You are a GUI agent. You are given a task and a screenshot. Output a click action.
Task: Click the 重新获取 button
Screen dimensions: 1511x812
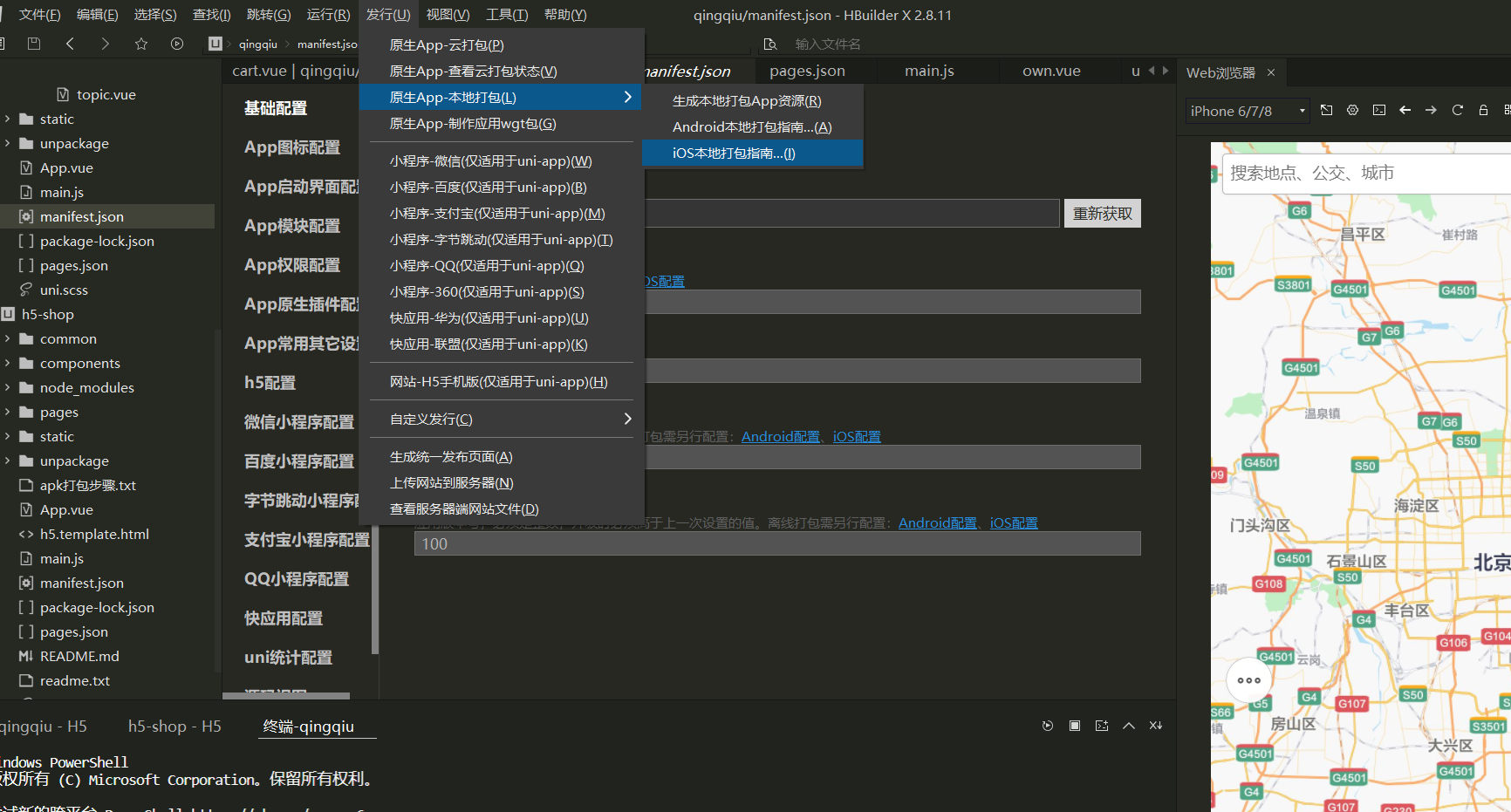[x=1102, y=213]
